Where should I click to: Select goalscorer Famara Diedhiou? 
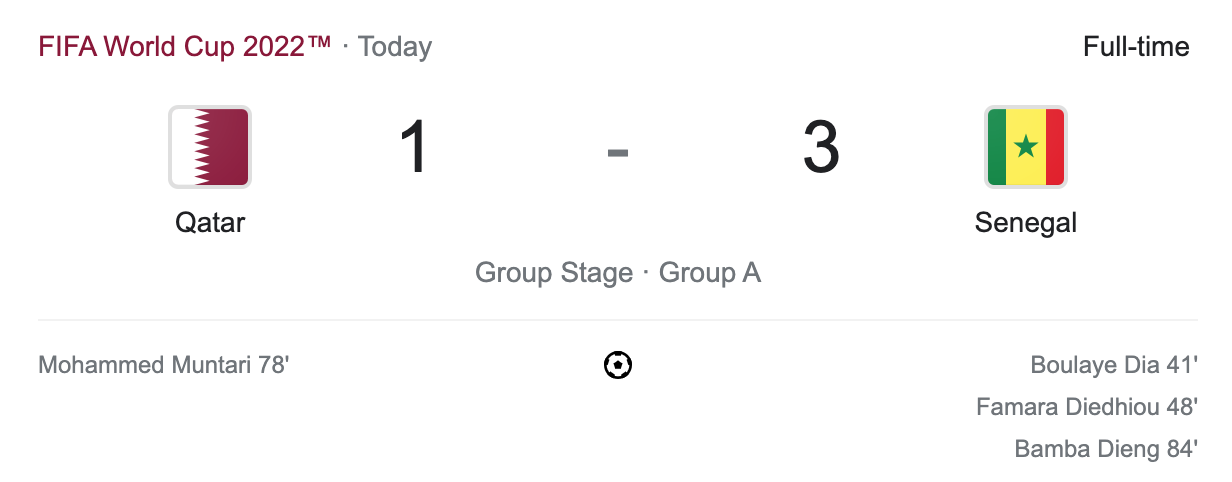1067,407
